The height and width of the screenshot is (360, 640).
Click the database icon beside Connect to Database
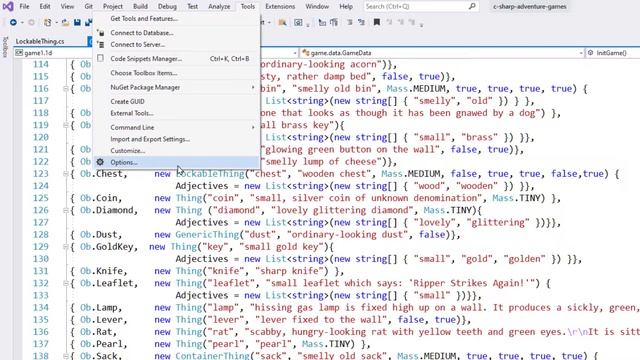coord(100,33)
